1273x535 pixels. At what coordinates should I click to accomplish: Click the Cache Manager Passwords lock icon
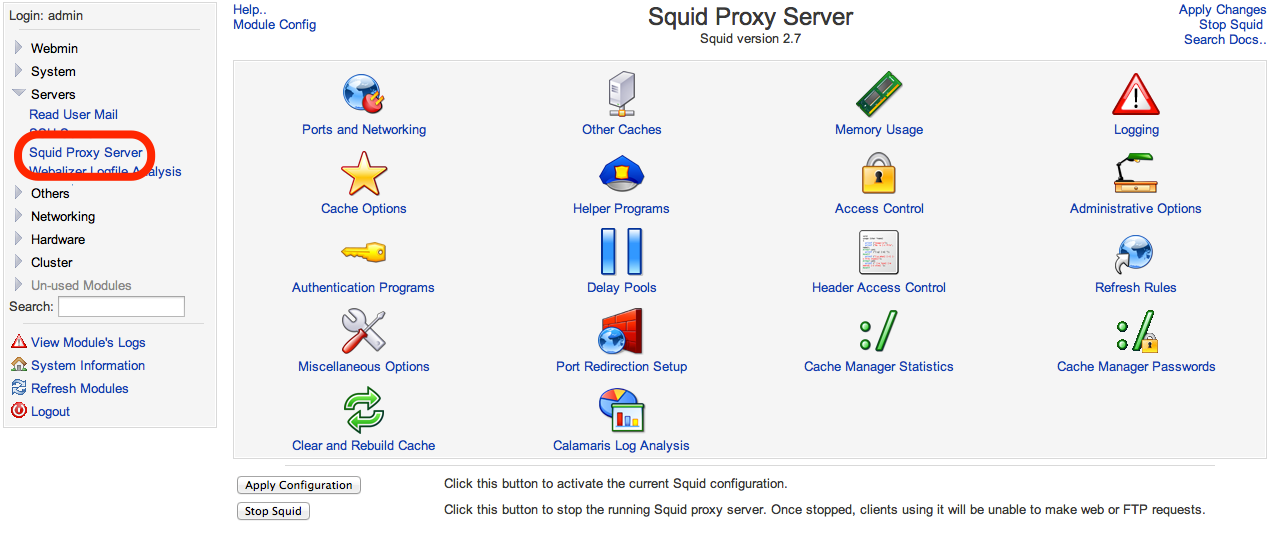[x=1136, y=331]
